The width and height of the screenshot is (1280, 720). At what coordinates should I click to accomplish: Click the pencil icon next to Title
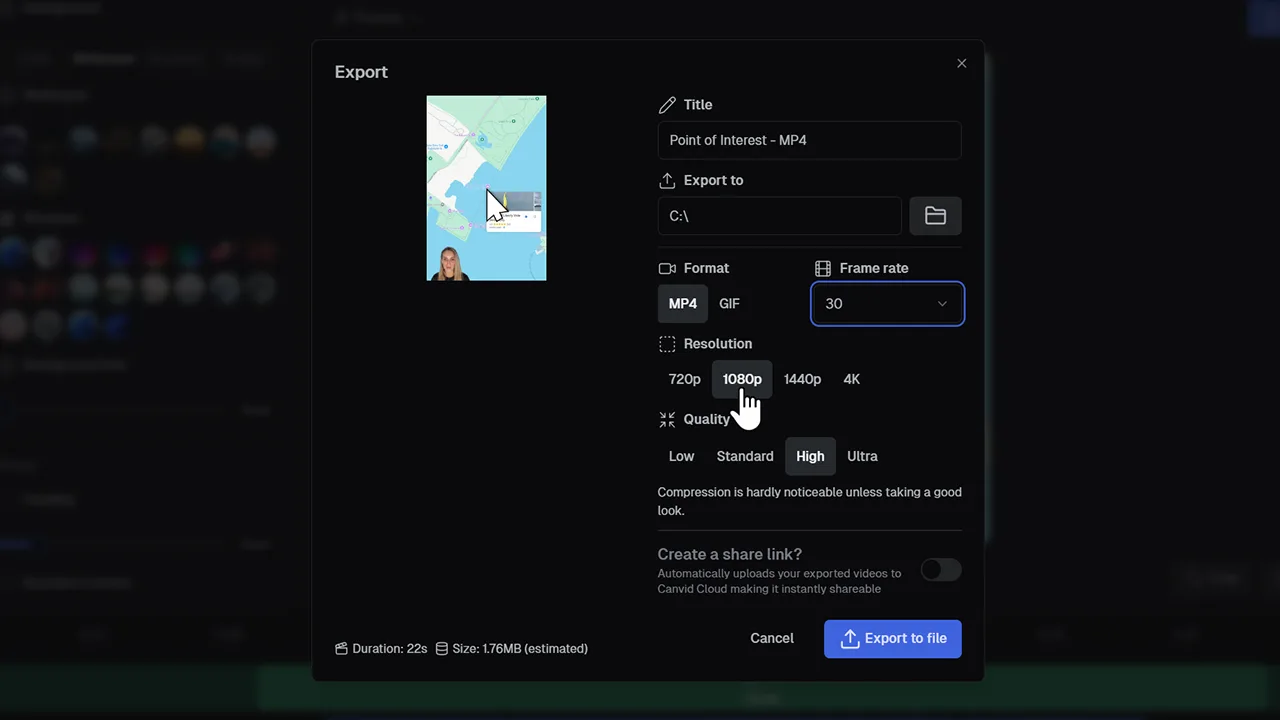[x=667, y=104]
